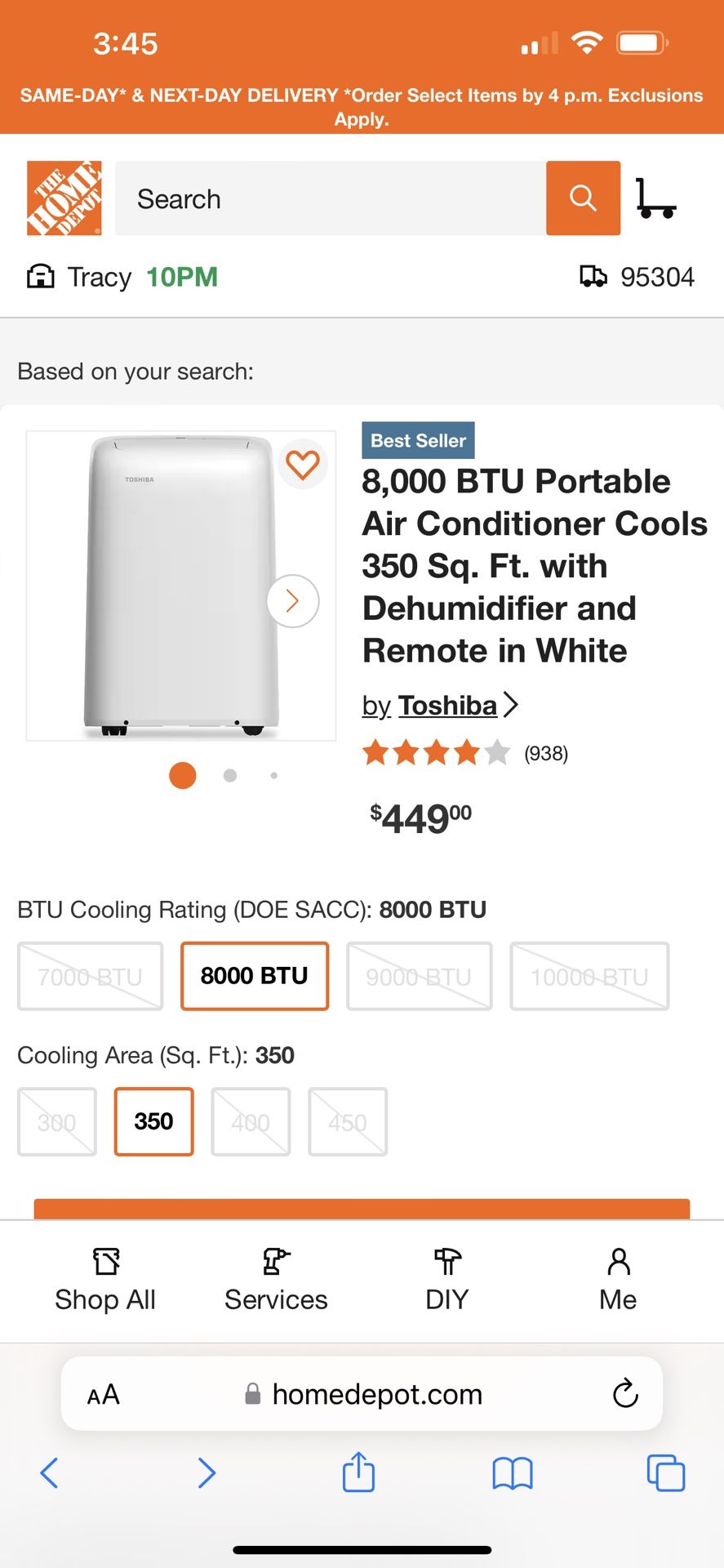Tap Safari share icon
Viewport: 724px width, 1568px height.
coord(358,1472)
